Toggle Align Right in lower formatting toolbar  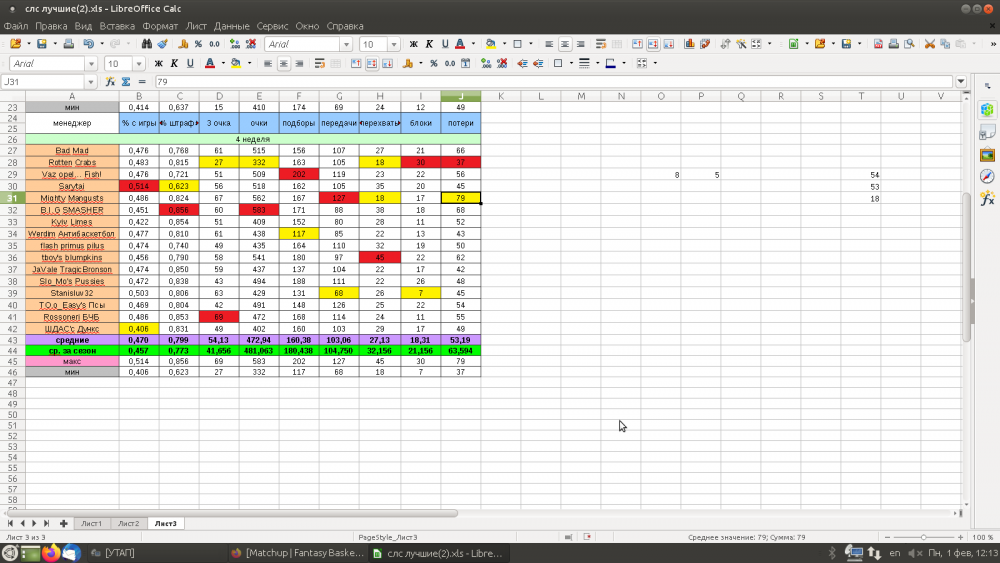(299, 63)
